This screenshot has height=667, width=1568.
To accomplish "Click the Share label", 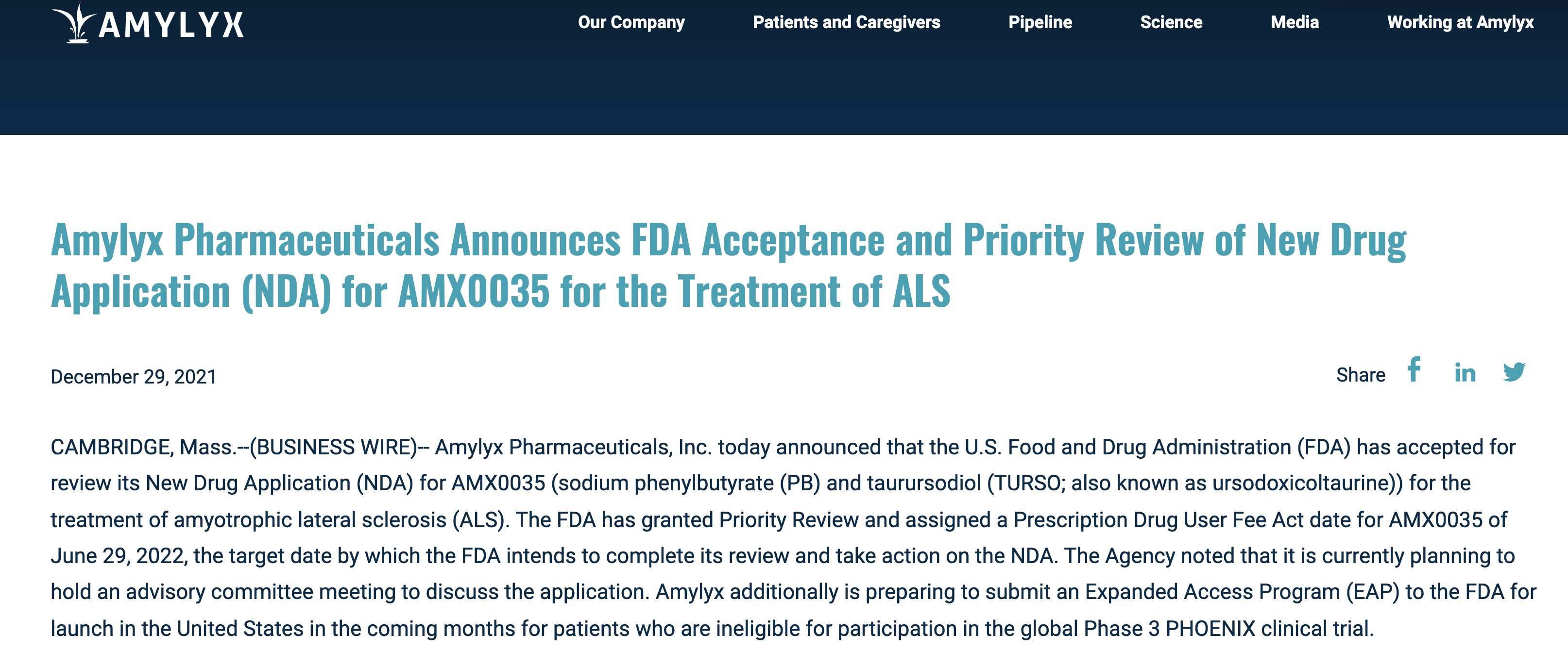I will (x=1360, y=375).
